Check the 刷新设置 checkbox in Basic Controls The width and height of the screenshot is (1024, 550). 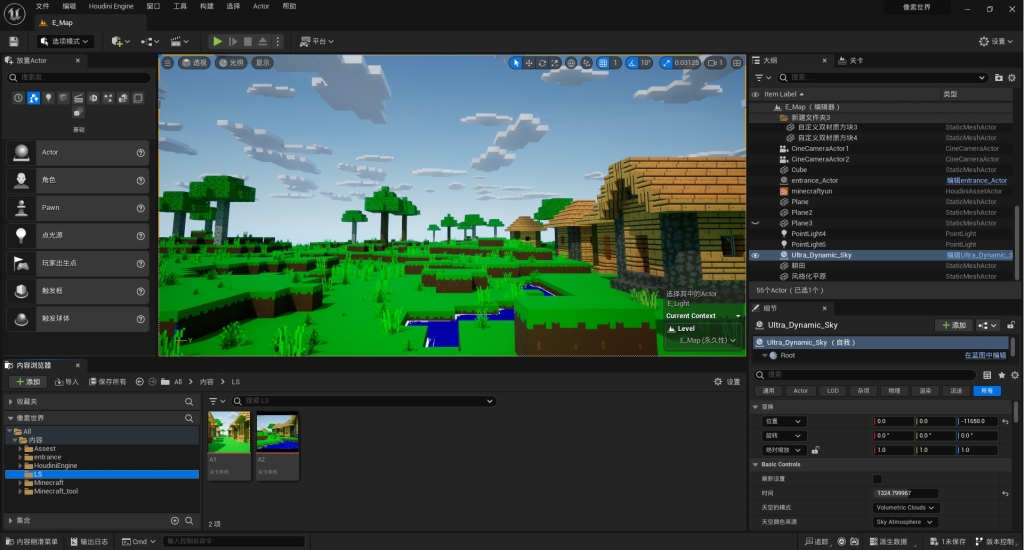pos(877,479)
